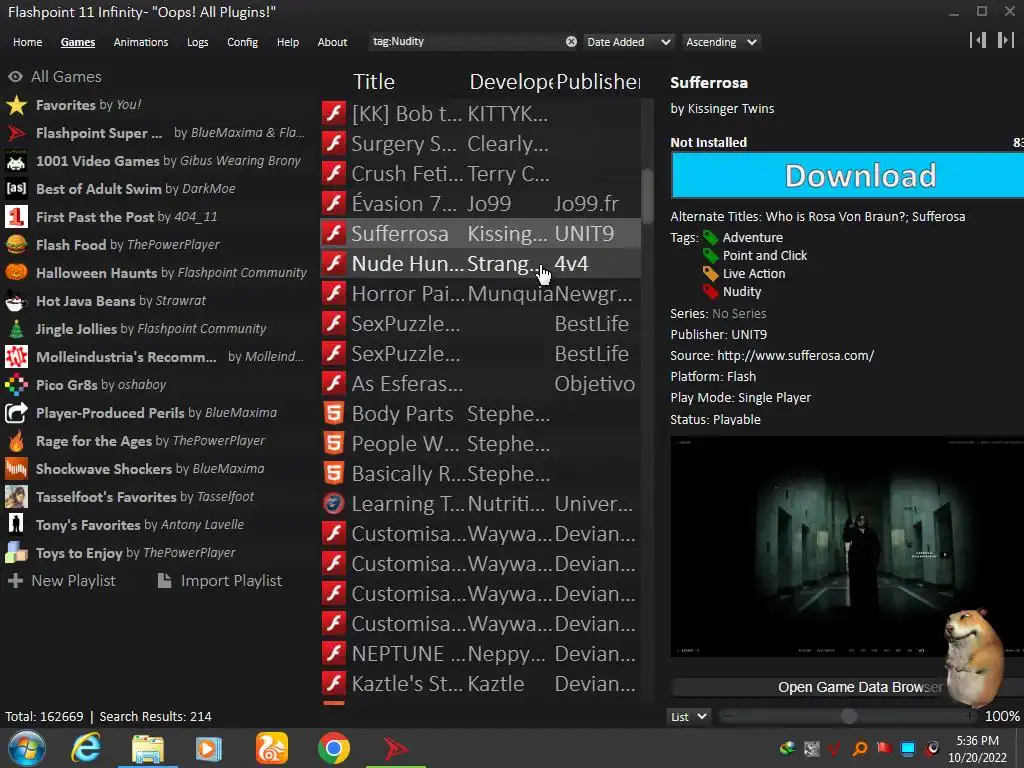Screen dimensions: 1024x768
Task: Focus the search field containing tag:Nudity
Action: 467,41
